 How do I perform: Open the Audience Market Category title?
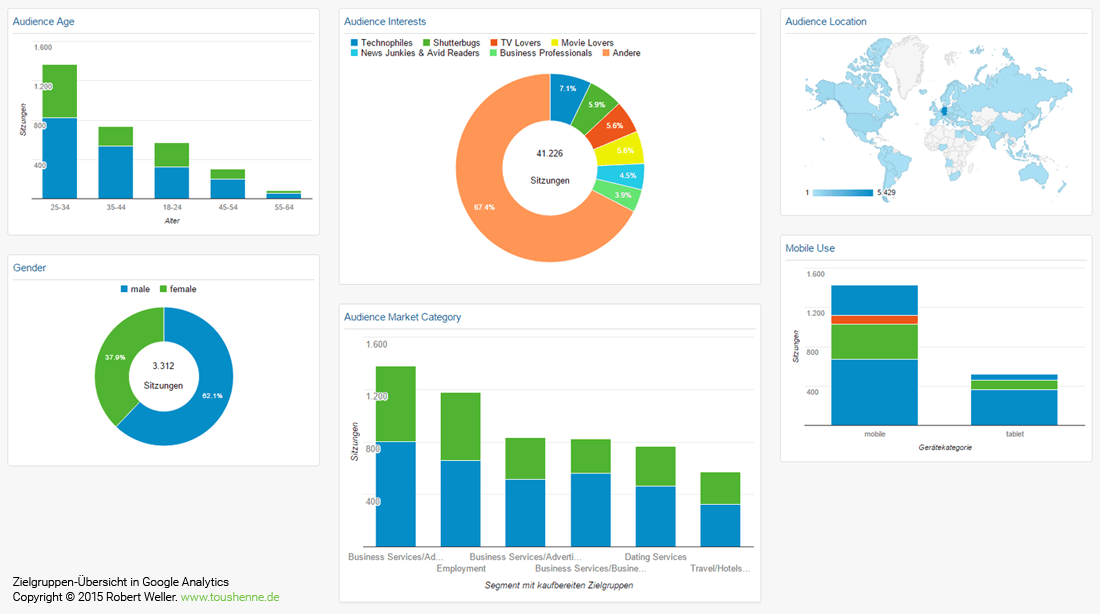402,317
